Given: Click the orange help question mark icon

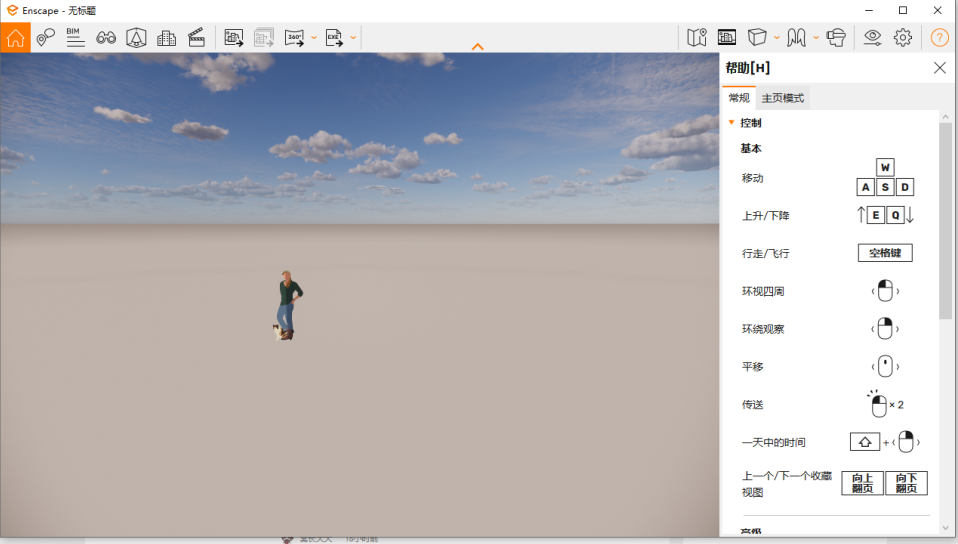Looking at the screenshot, I should click(x=940, y=38).
